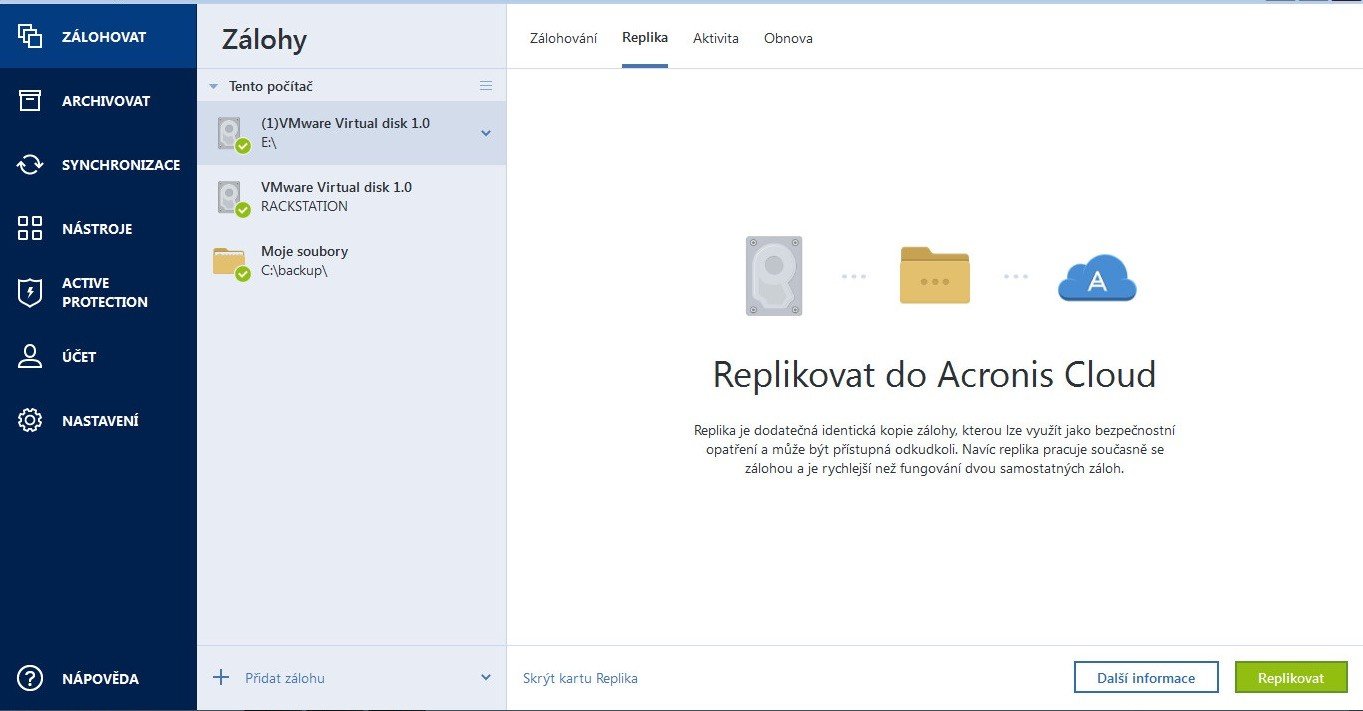Switch to the Zálohování tab
This screenshot has height=711, width=1363.
click(x=563, y=38)
